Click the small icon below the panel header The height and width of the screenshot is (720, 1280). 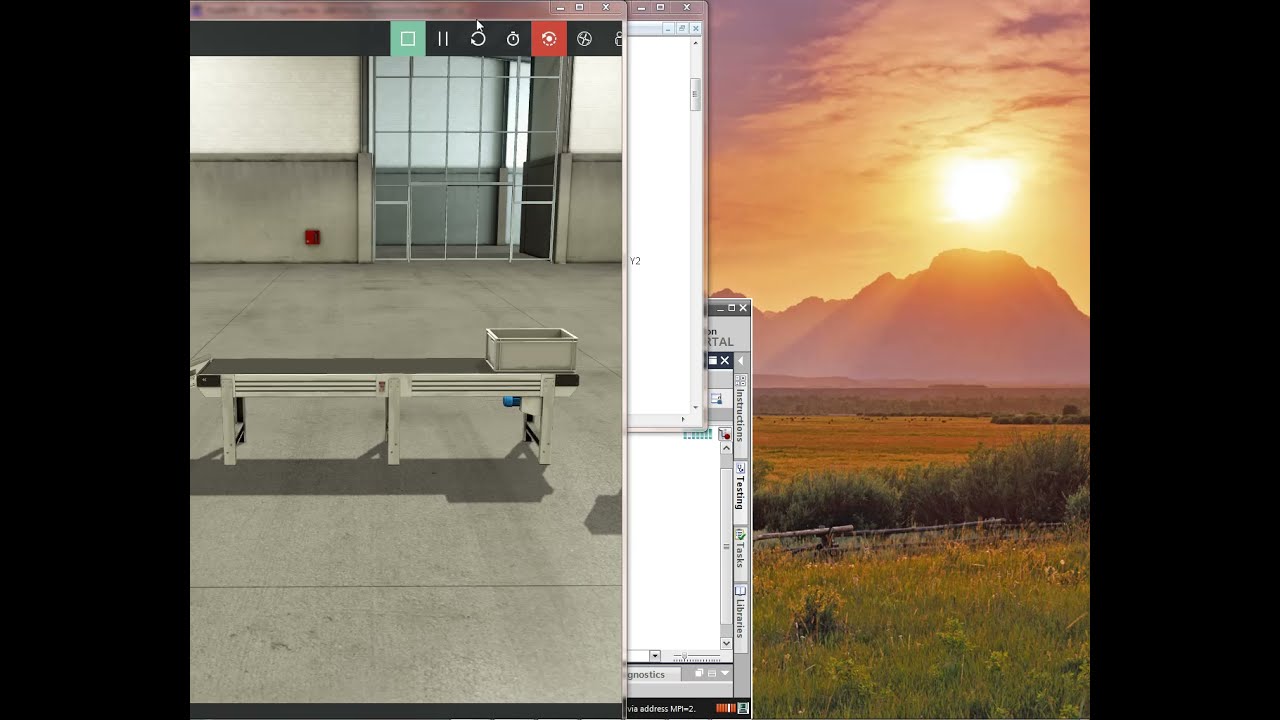tap(716, 399)
